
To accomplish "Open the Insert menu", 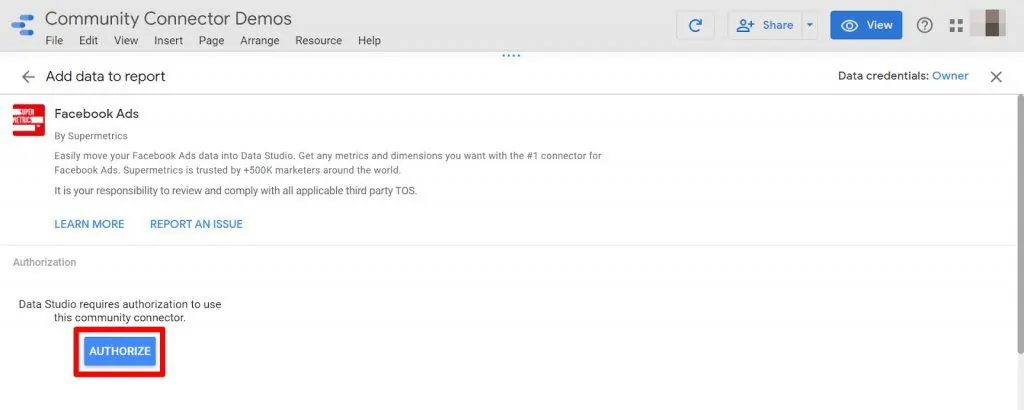I will [168, 41].
